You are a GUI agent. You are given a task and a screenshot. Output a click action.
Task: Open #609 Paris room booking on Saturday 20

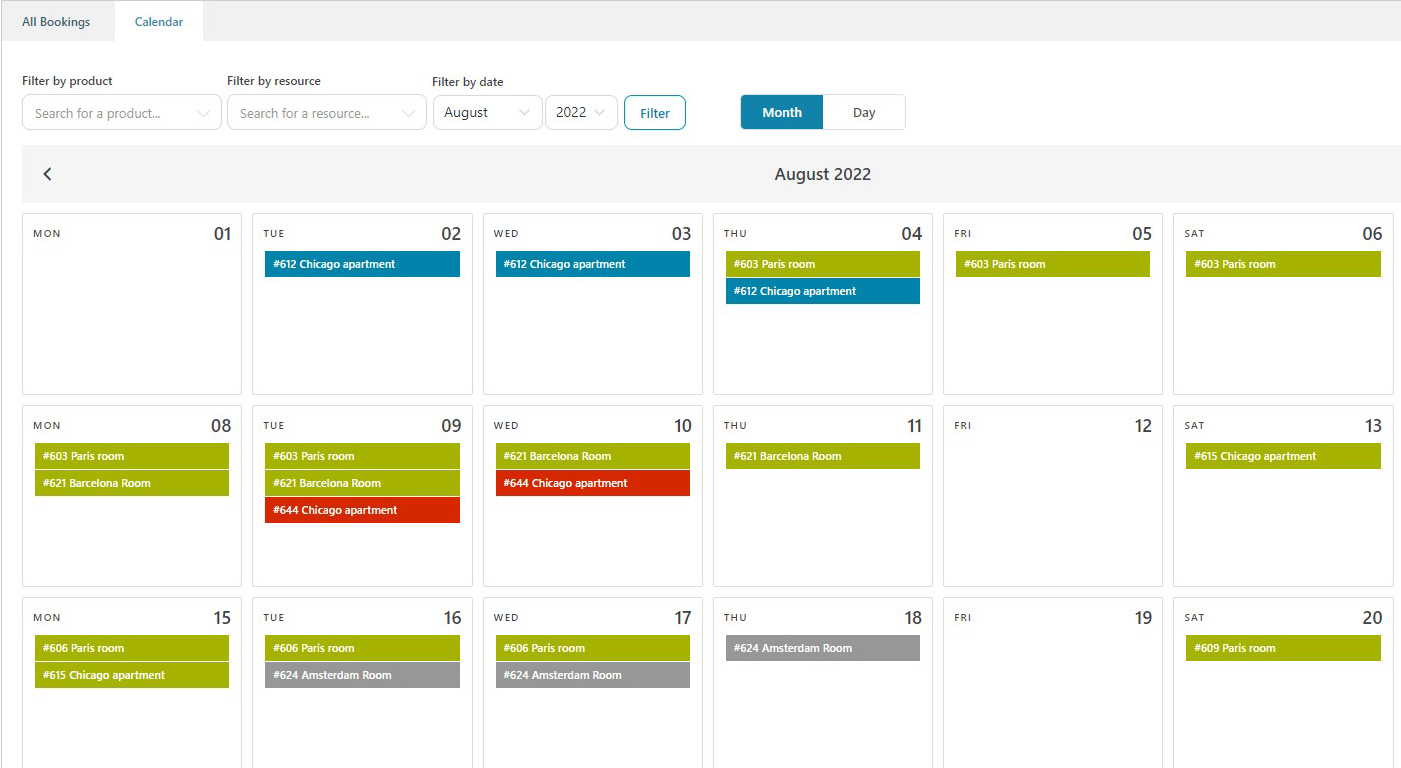click(1283, 648)
